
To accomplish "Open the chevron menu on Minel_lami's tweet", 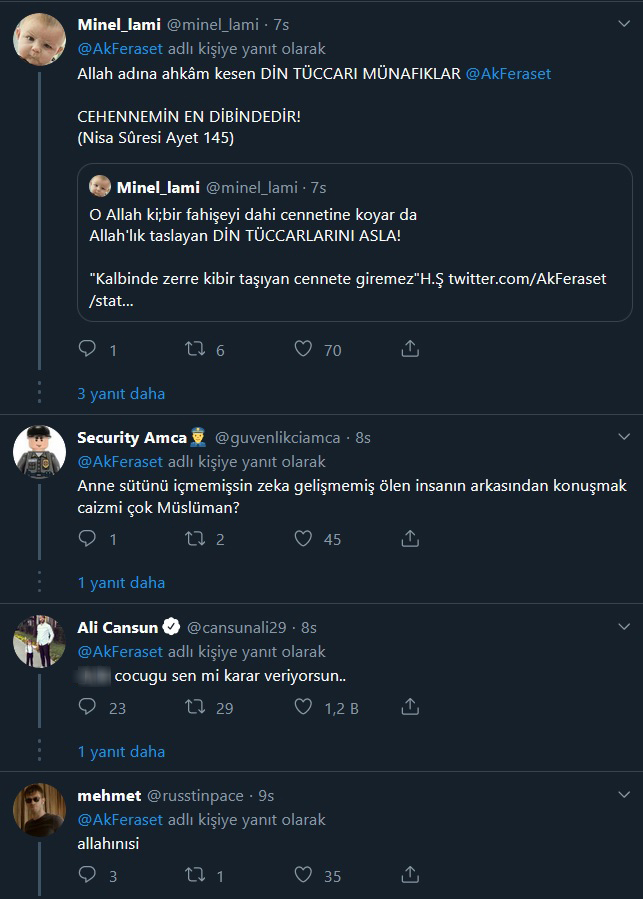I will (x=624, y=25).
